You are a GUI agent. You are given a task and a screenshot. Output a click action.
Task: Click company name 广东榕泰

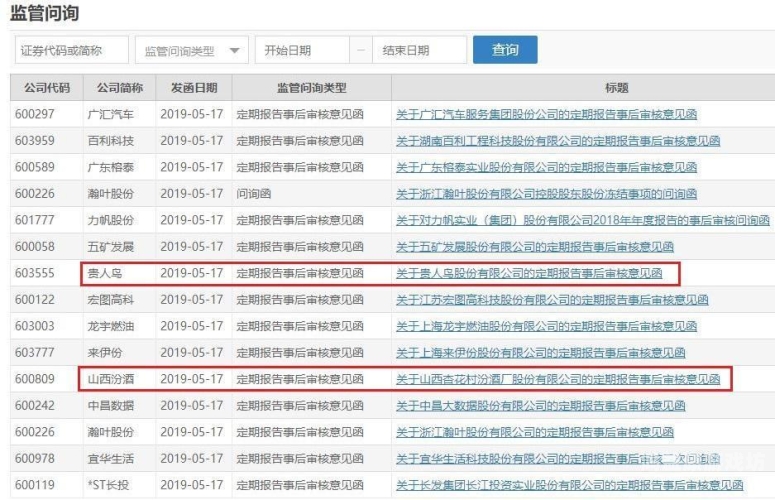click(x=111, y=167)
